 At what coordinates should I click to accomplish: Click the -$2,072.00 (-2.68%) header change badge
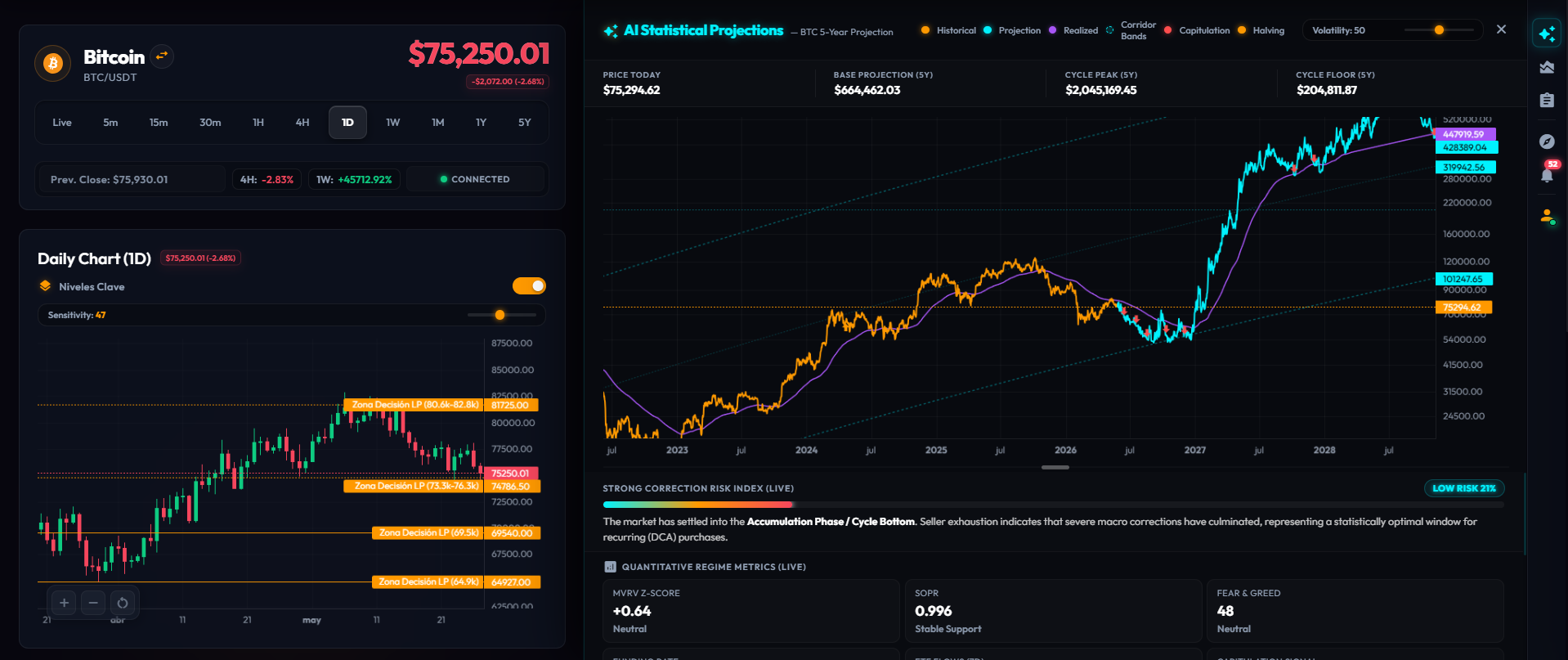click(x=508, y=81)
